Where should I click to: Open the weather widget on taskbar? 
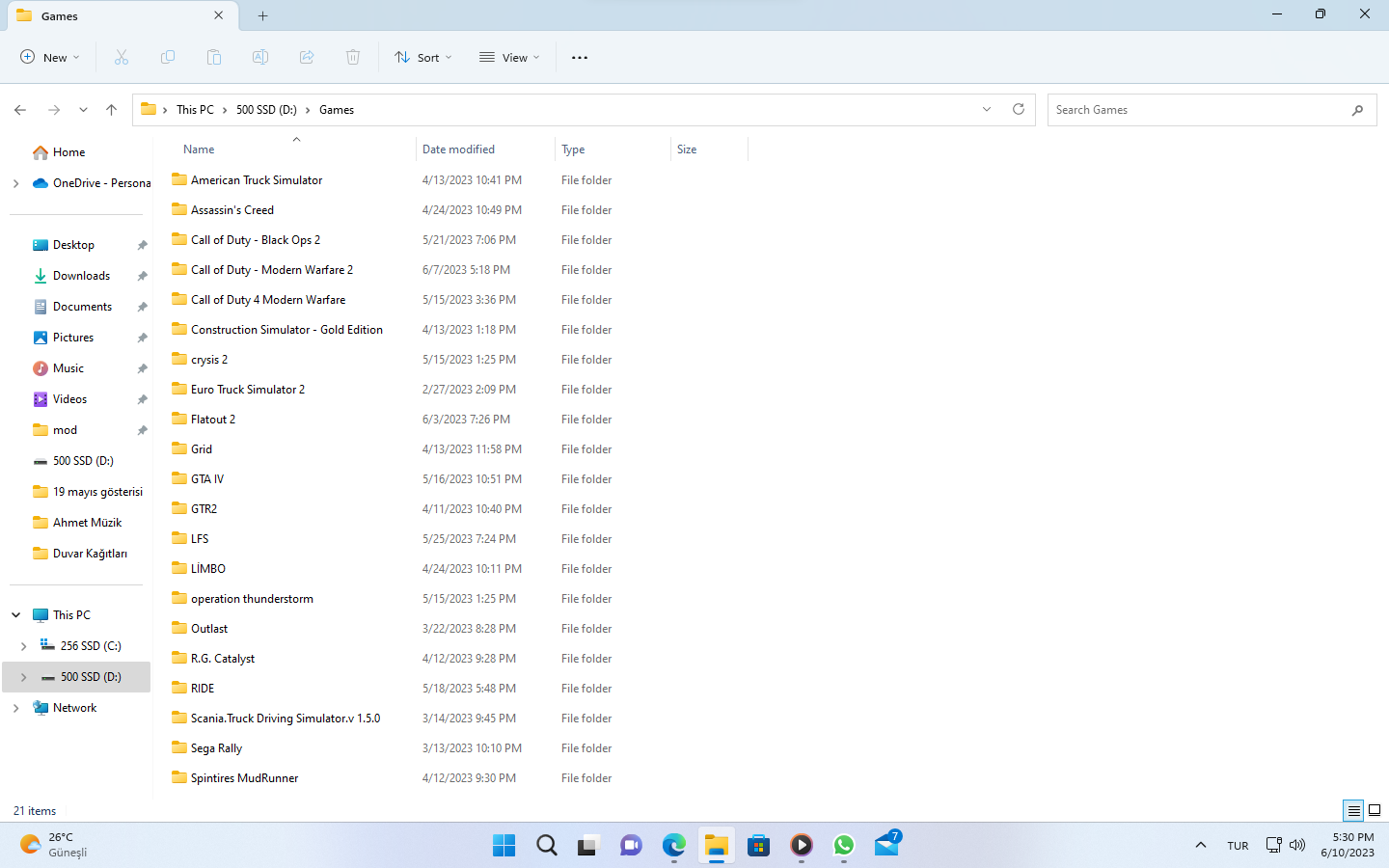click(54, 845)
